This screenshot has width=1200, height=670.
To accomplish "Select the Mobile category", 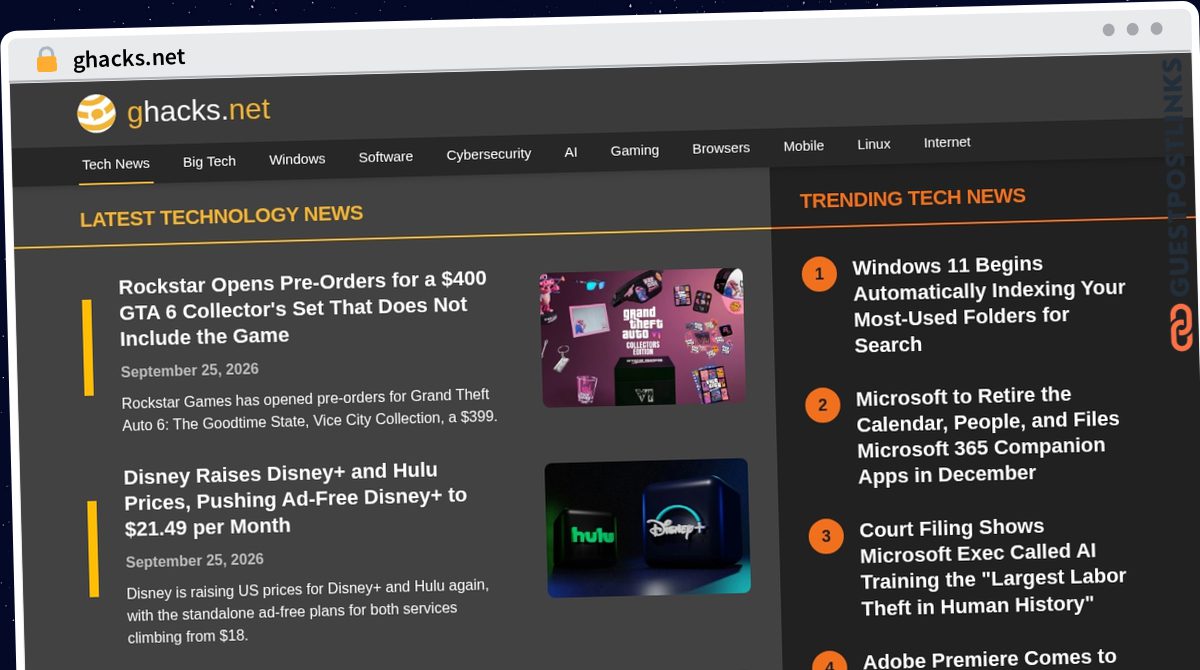I will (804, 146).
